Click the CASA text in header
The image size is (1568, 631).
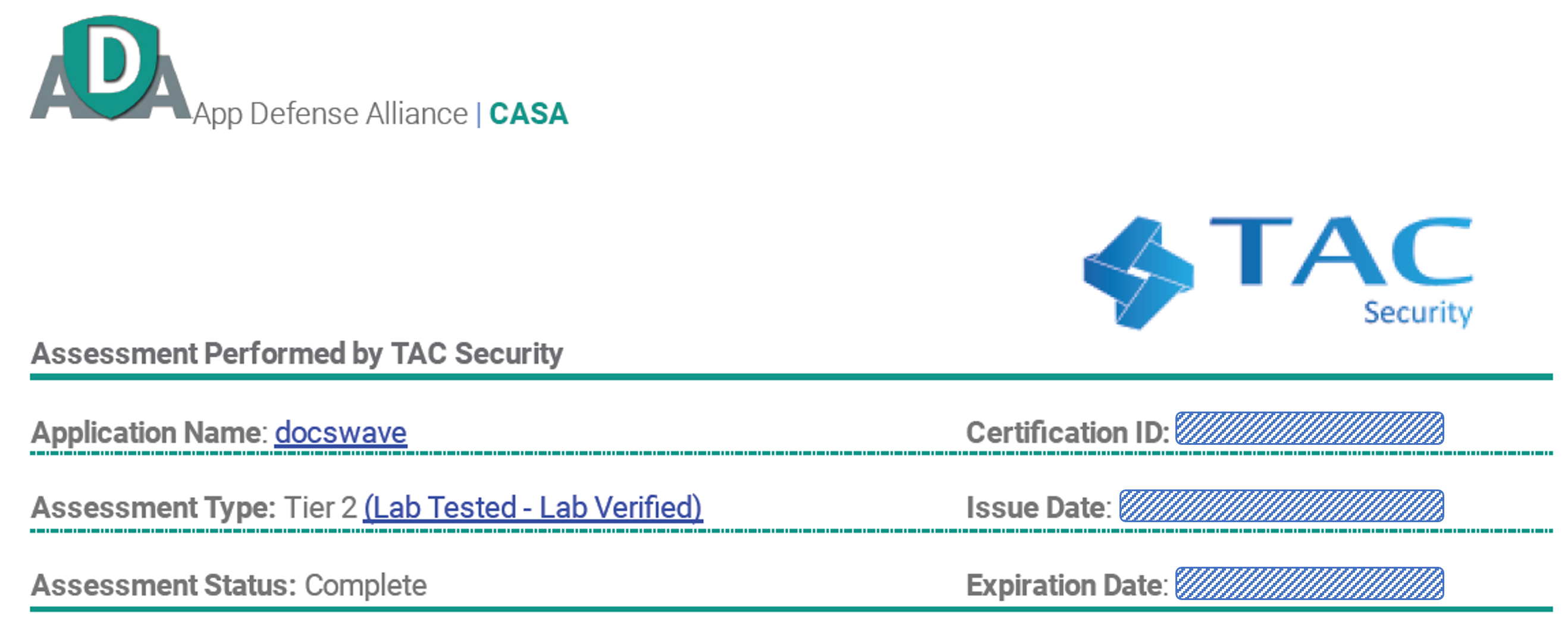tap(528, 114)
